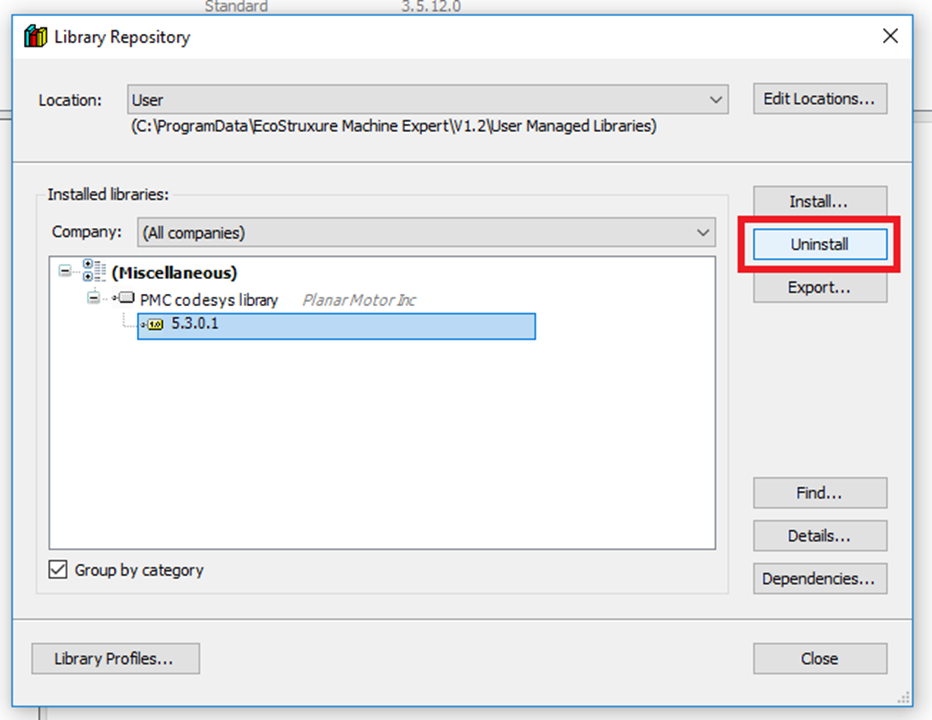Click the yellow version icon beside 5.3.0.1
This screenshot has height=720, width=932.
click(153, 326)
